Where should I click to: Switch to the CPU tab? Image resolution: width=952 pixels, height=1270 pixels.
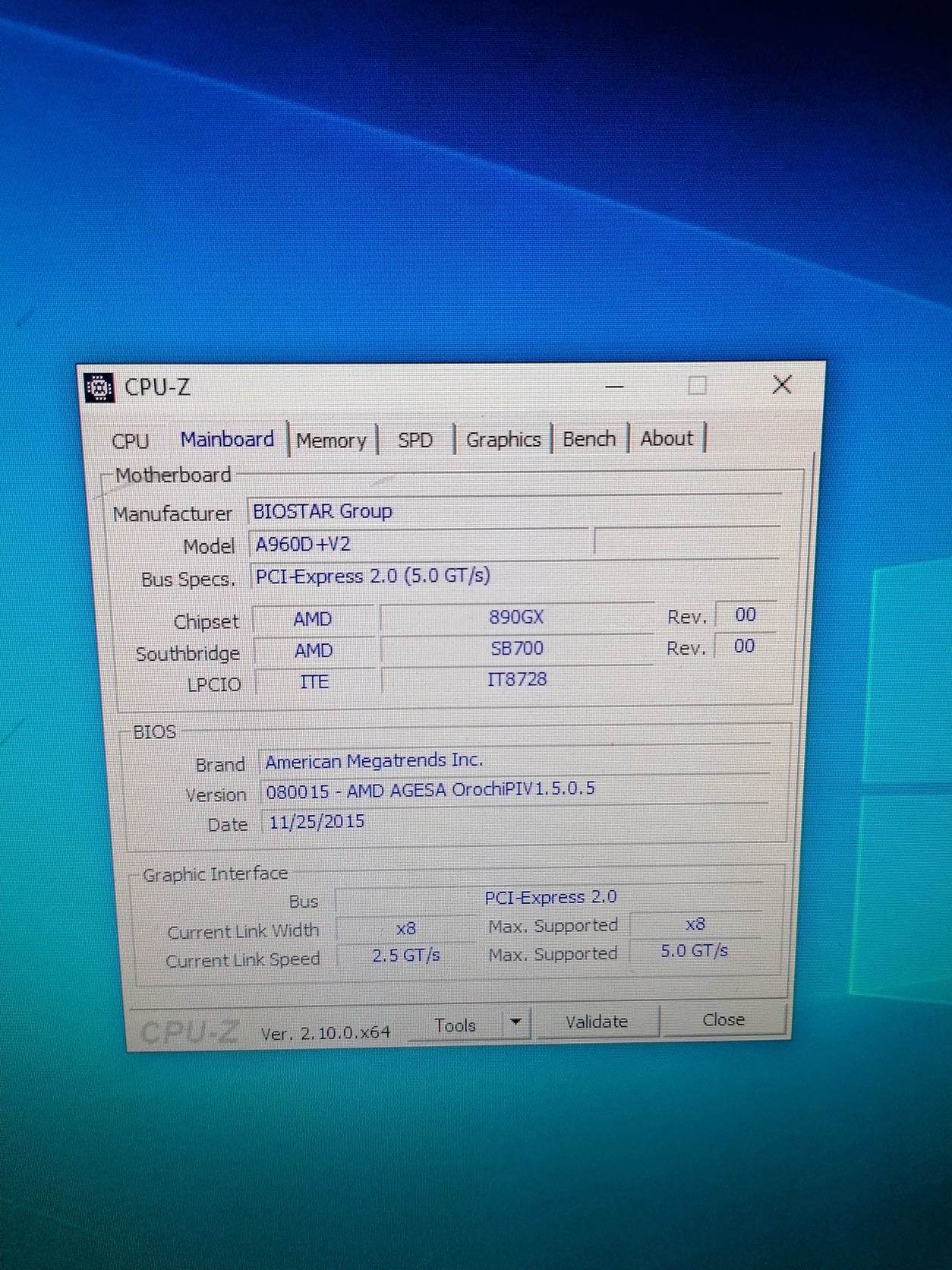(x=130, y=441)
